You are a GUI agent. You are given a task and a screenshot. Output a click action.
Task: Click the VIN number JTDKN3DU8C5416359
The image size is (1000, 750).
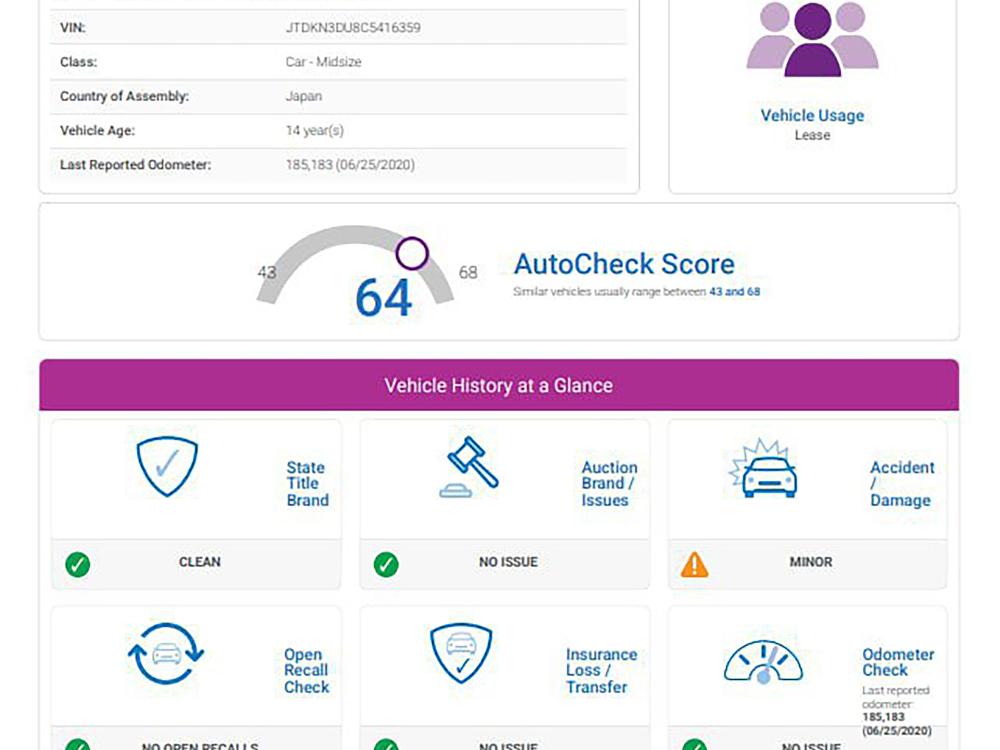tap(353, 28)
